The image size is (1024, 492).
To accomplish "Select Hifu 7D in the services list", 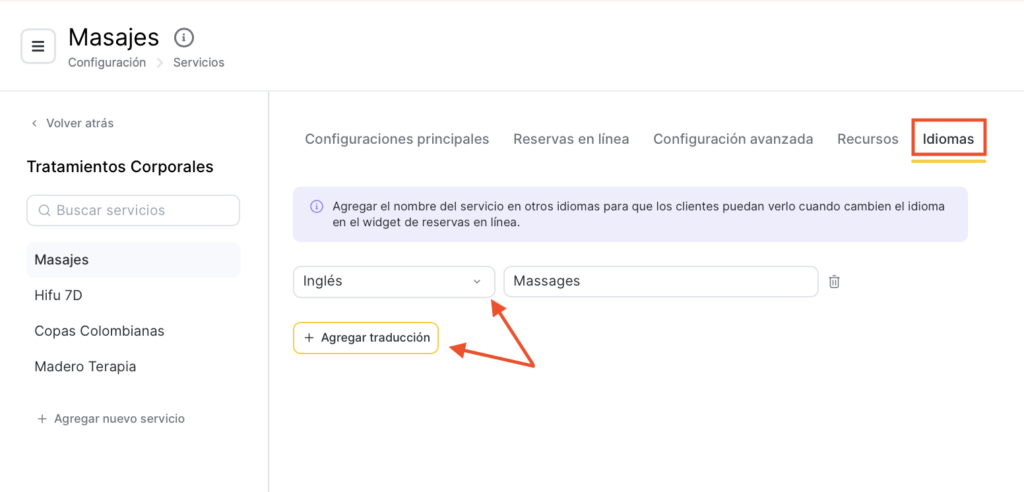I will (x=59, y=295).
